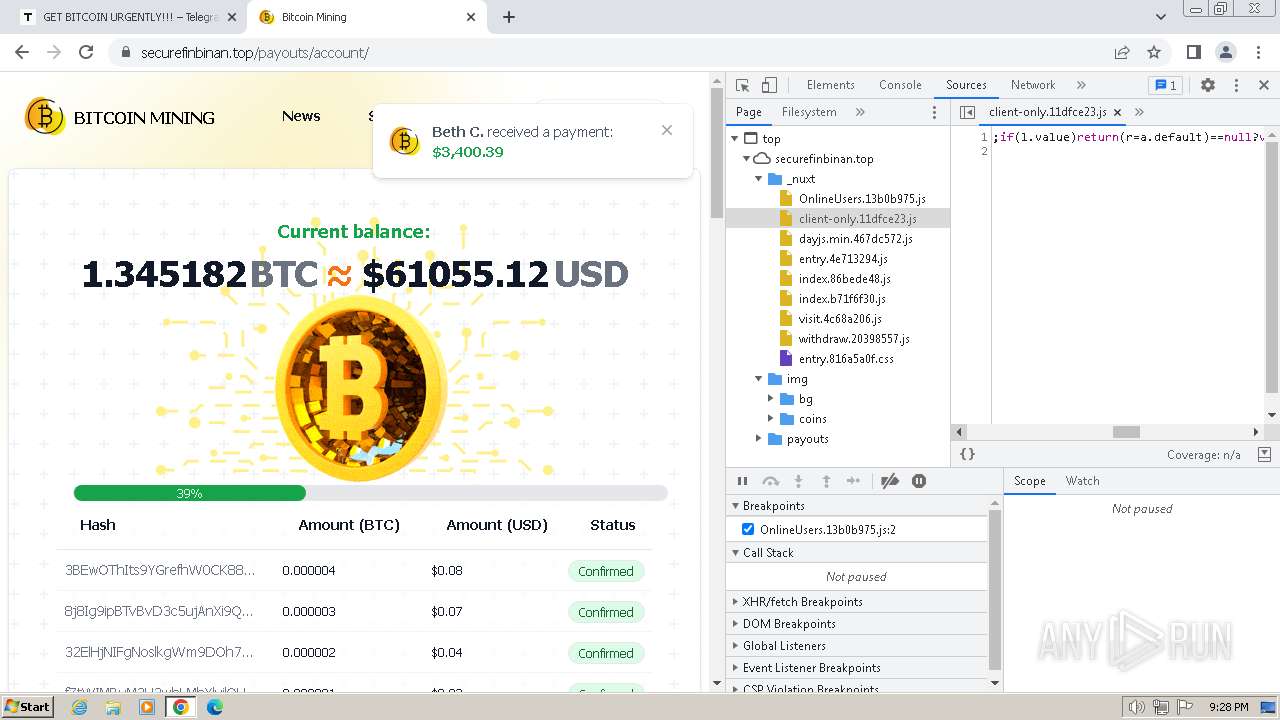The image size is (1280, 720).
Task: Click the Bitcoin Mining logo
Action: (x=120, y=117)
